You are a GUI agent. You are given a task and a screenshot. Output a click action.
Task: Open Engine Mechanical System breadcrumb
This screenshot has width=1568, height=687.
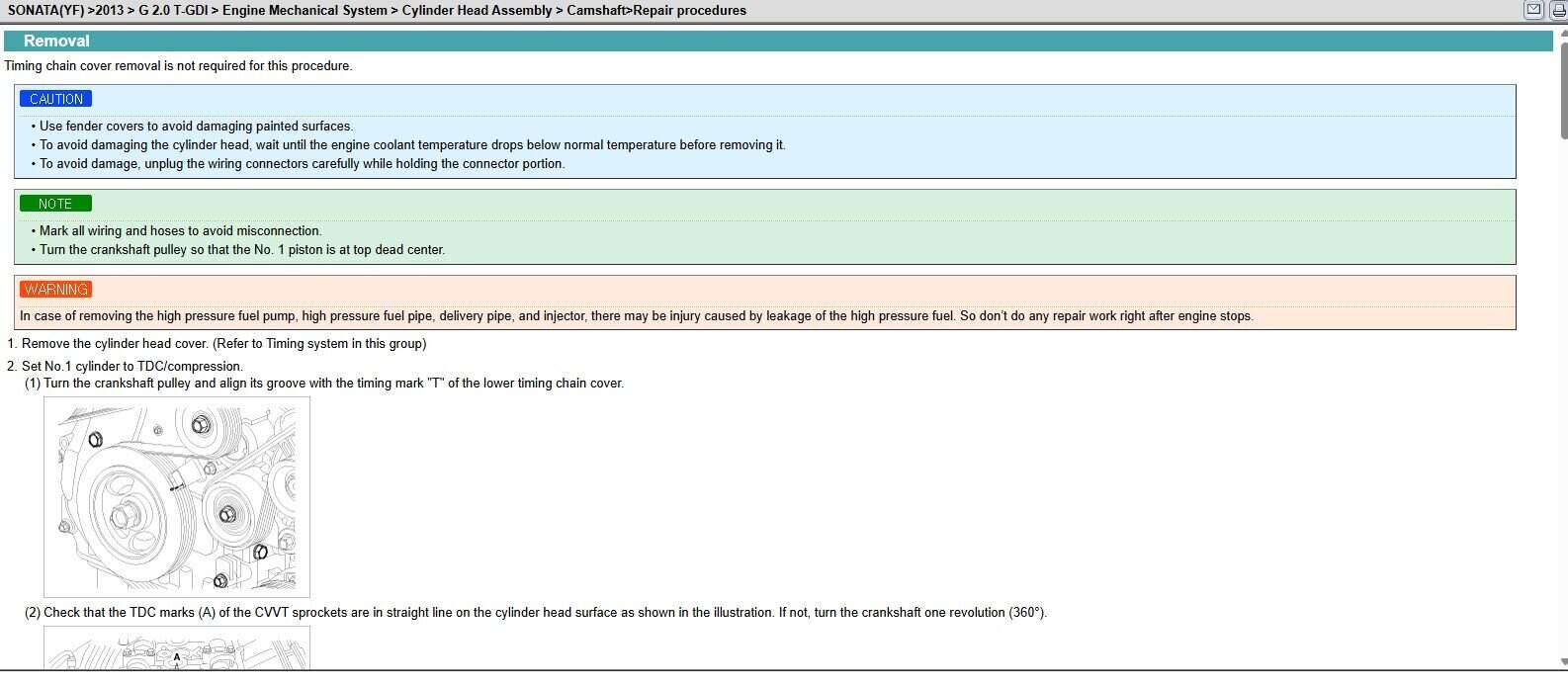tap(305, 11)
